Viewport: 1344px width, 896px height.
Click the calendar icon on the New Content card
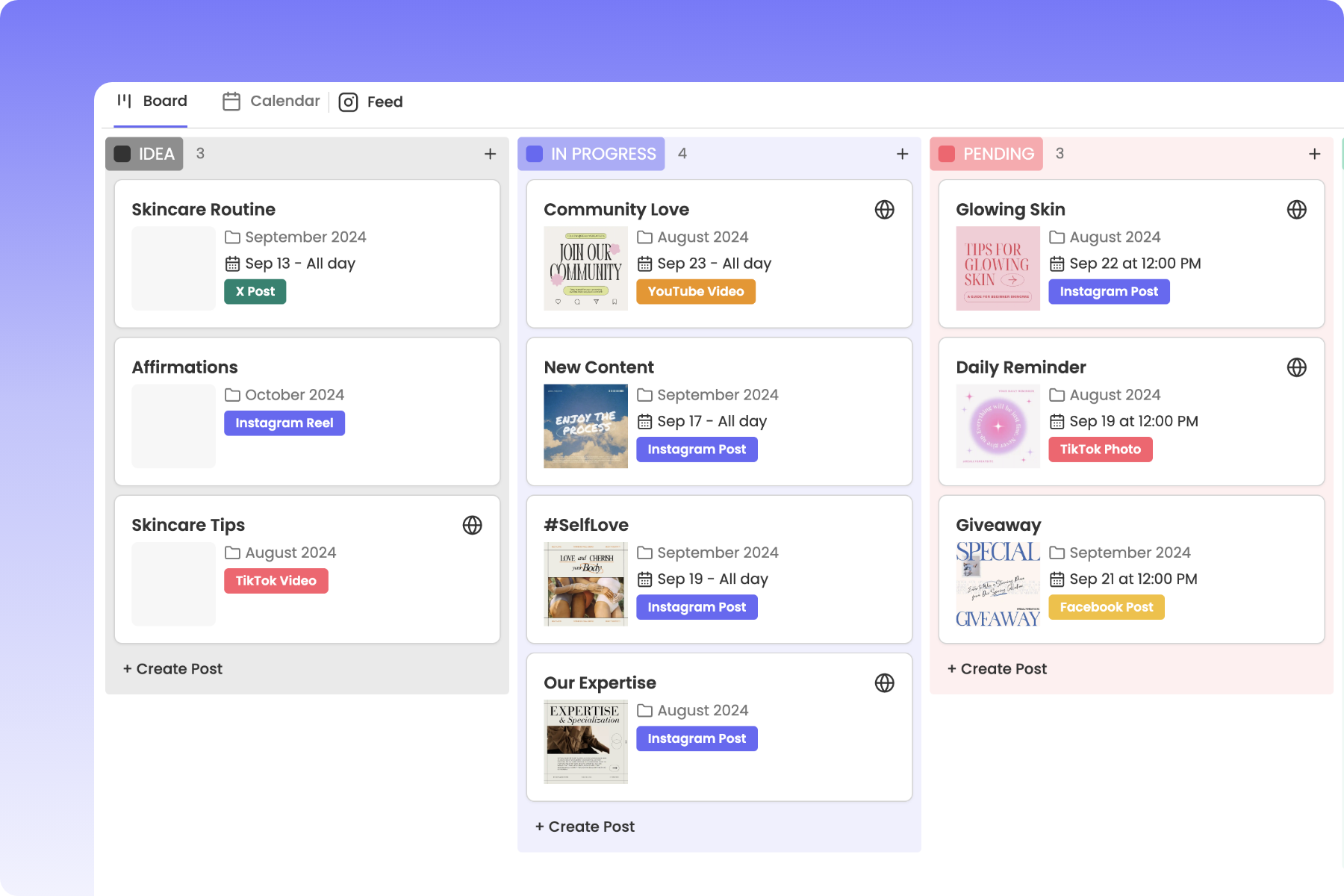pos(644,421)
